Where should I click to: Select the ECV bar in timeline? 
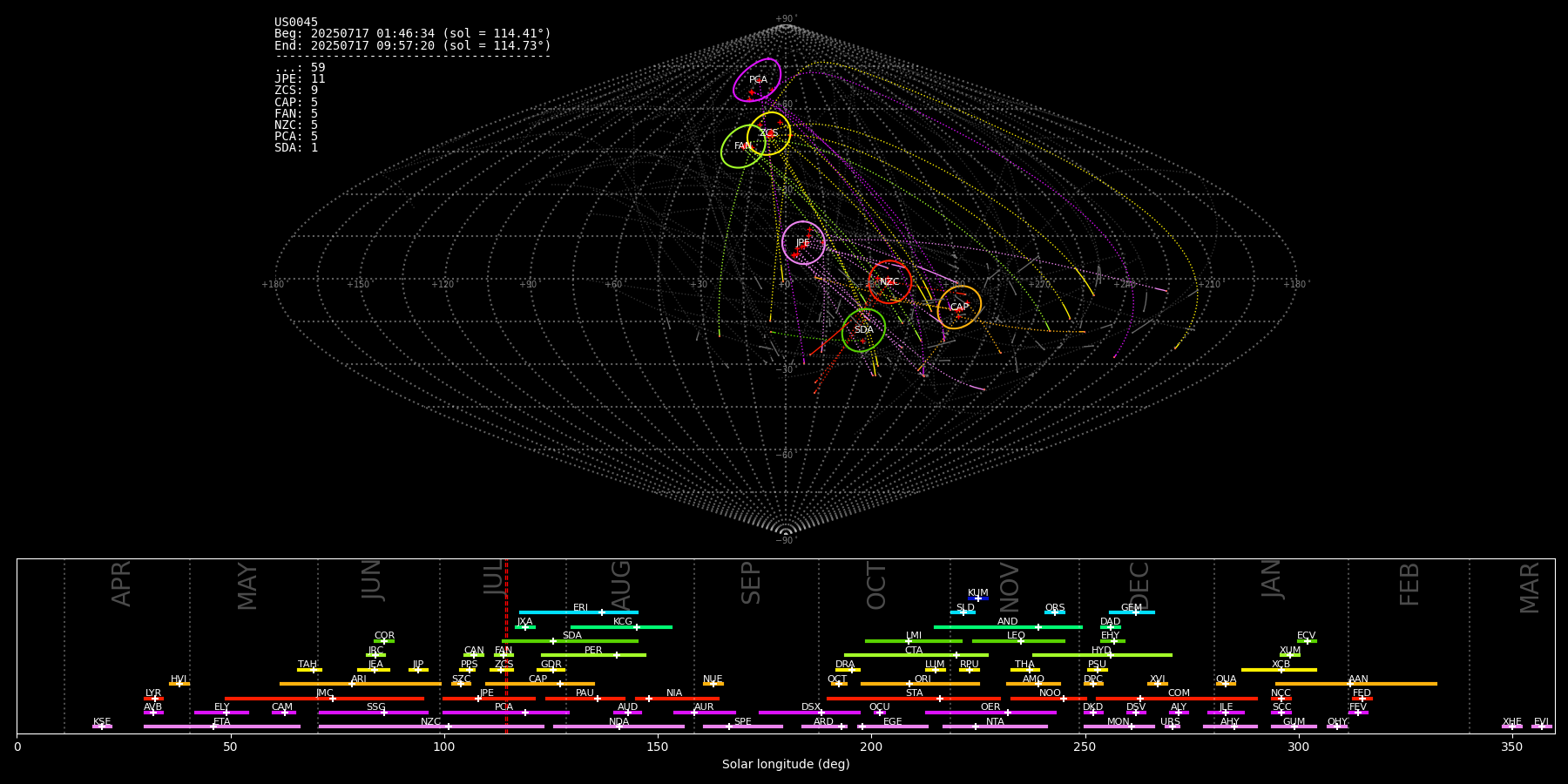(1307, 641)
